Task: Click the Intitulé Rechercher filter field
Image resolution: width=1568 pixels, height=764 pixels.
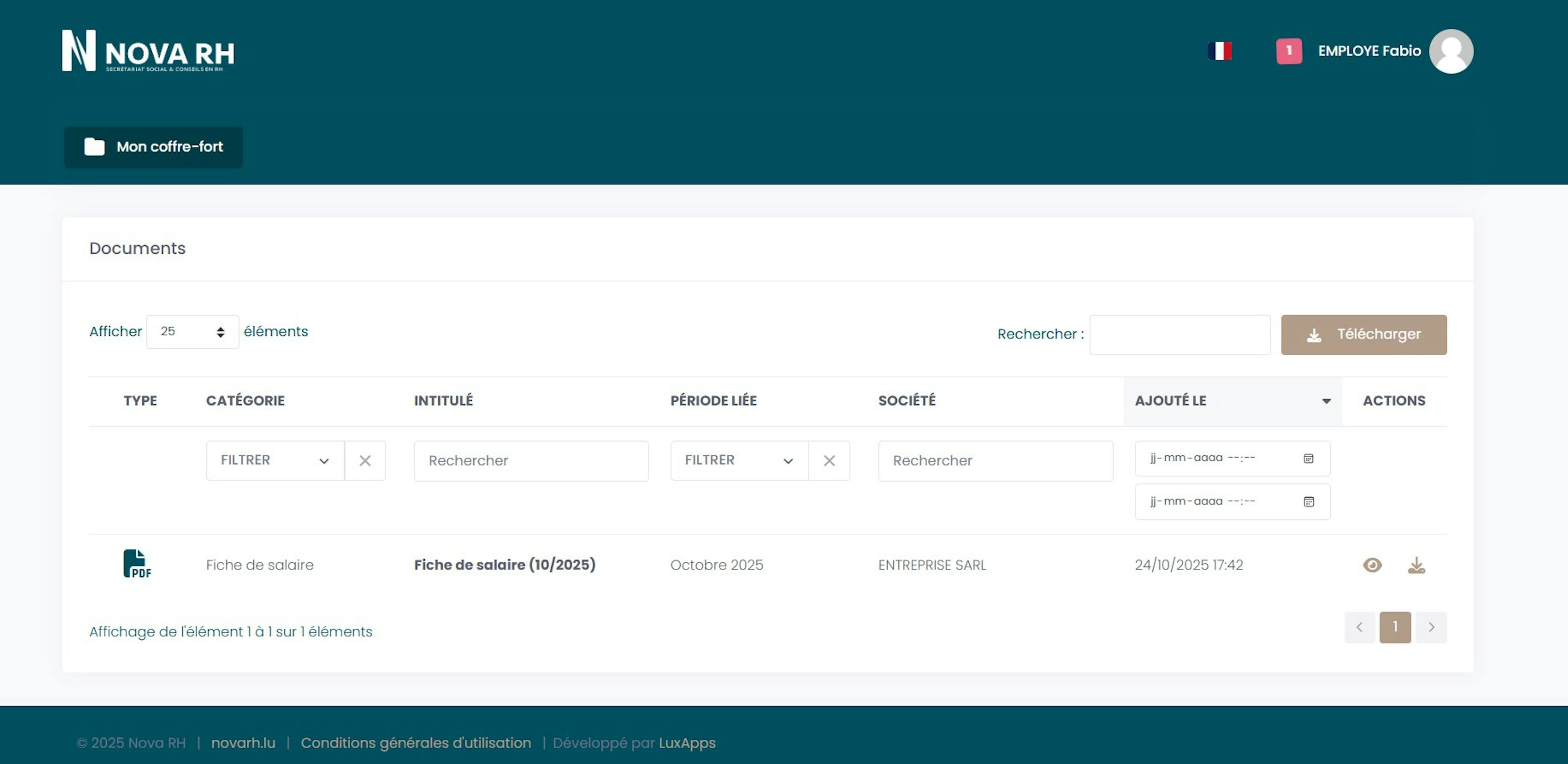Action: [531, 461]
